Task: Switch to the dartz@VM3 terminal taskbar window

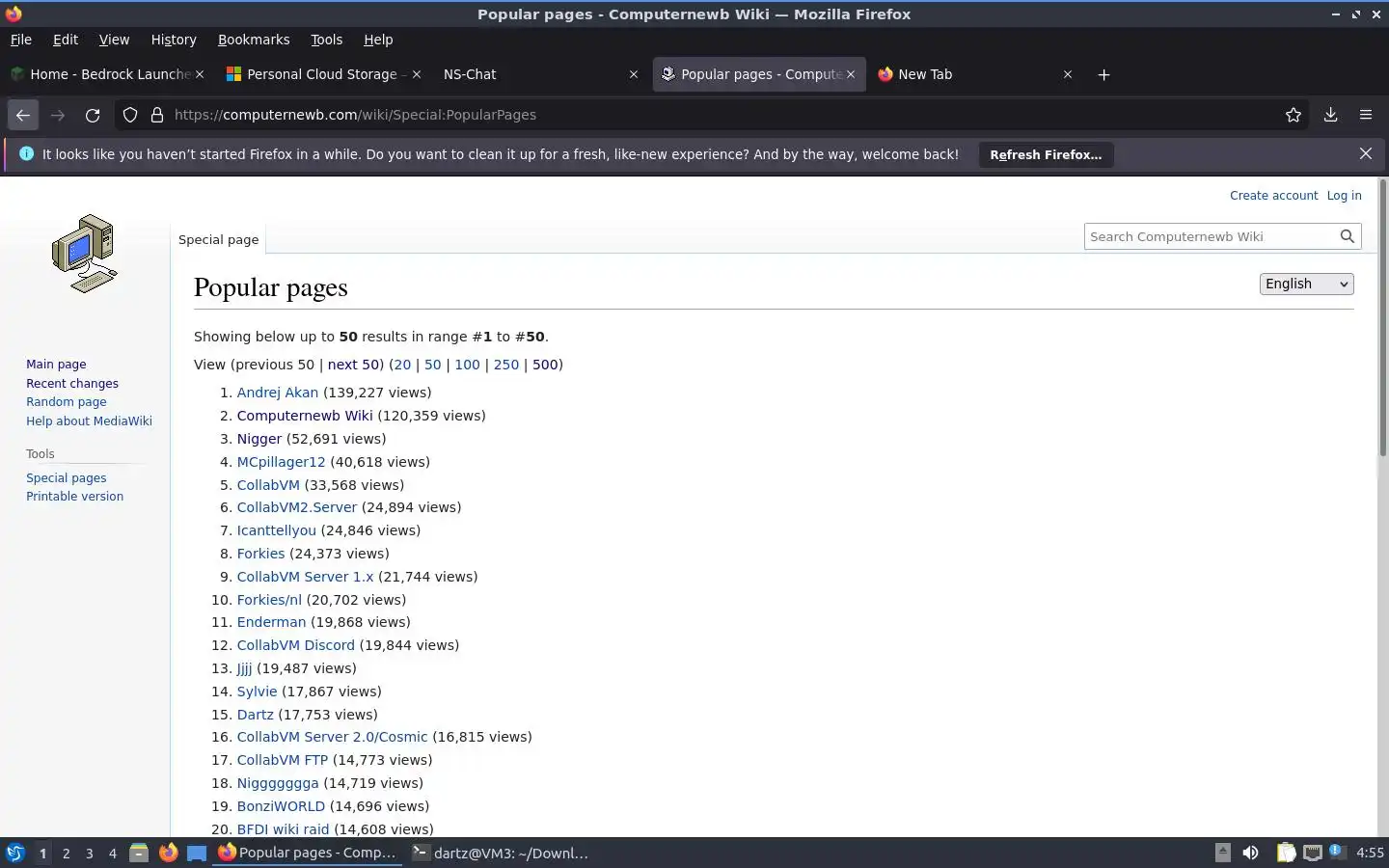Action: tap(500, 853)
